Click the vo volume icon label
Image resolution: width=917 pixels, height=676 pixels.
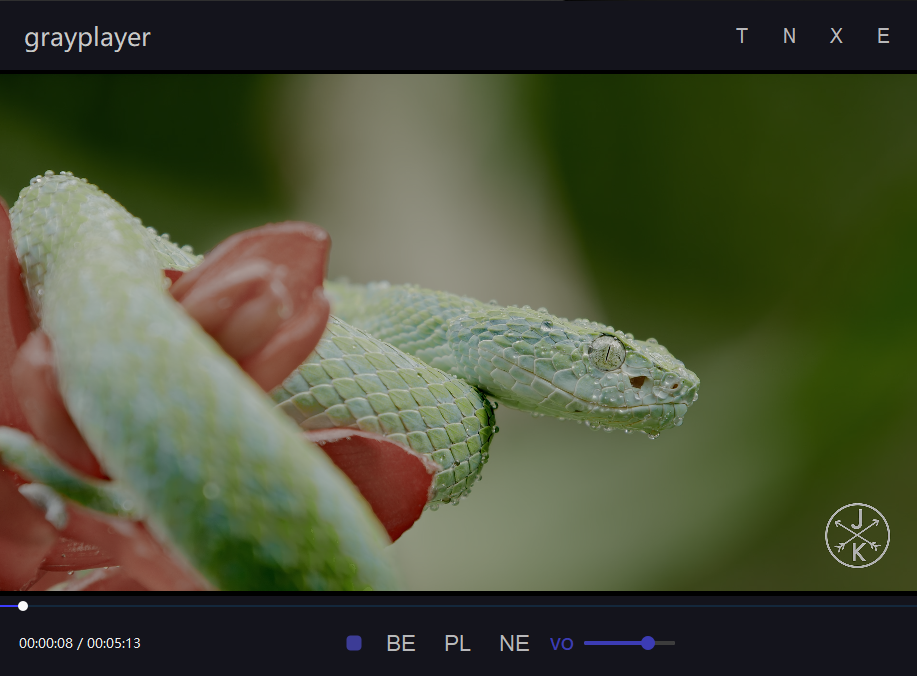click(x=561, y=643)
